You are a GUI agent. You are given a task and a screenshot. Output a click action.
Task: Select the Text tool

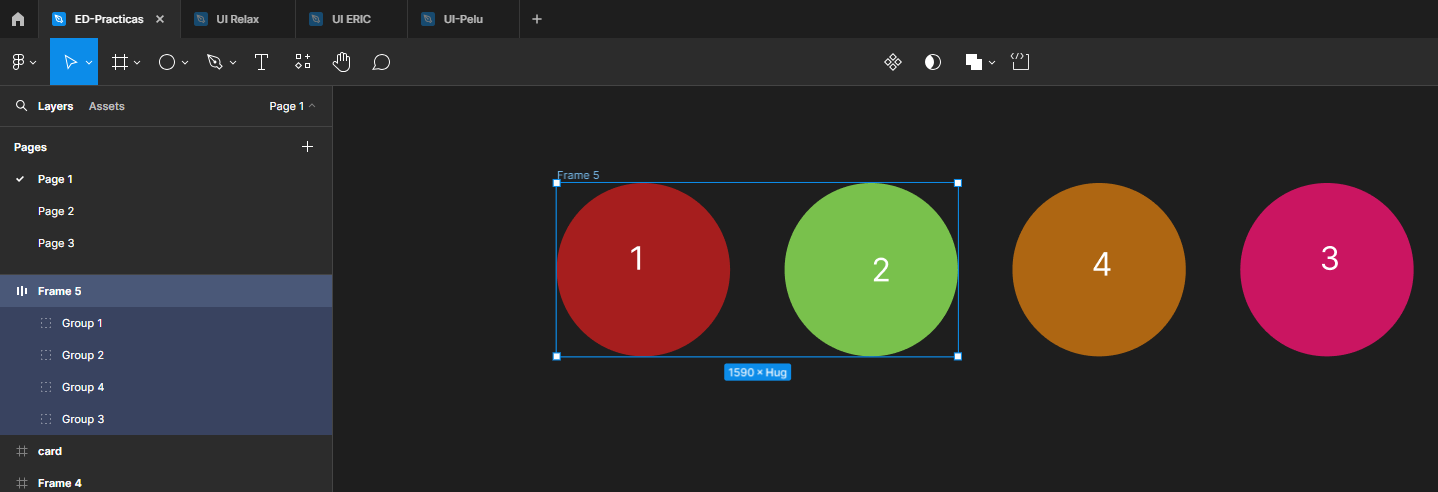click(x=262, y=62)
